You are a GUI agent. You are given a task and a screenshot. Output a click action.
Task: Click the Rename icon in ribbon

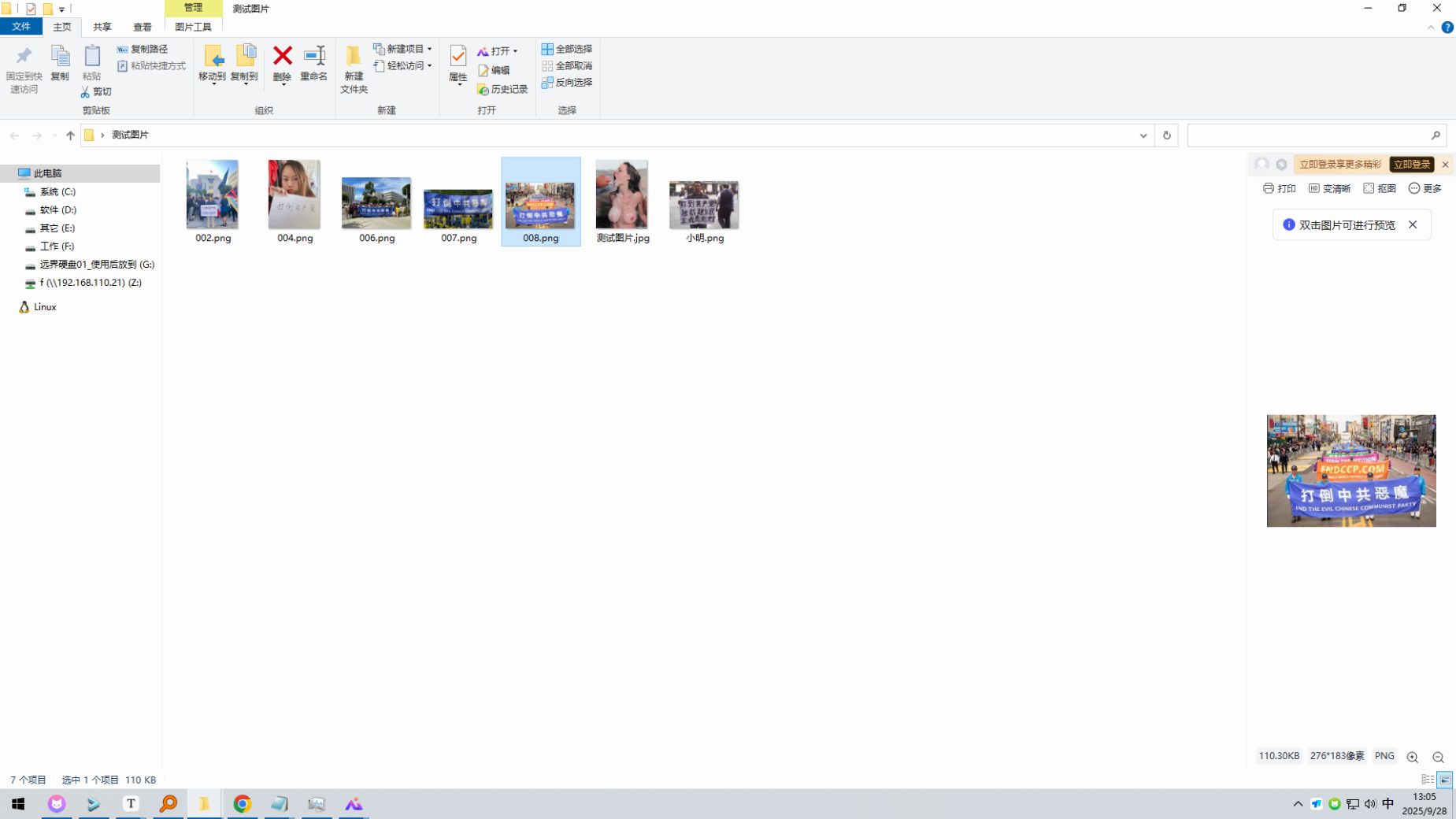[x=313, y=63]
